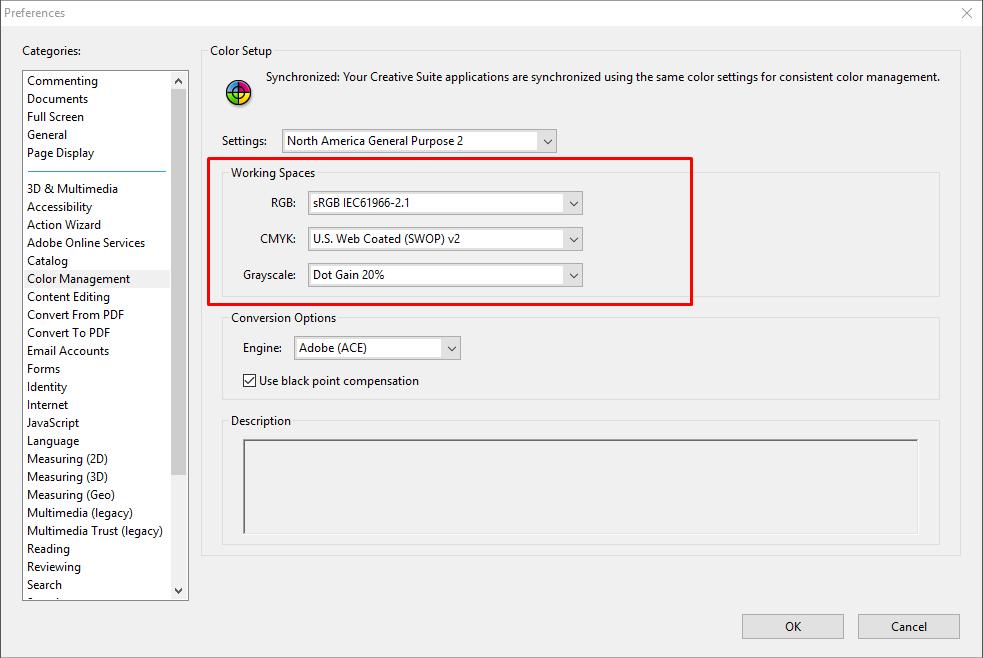Click the categories list scroll up arrow
Viewport: 983px width, 658px height.
pyautogui.click(x=179, y=81)
